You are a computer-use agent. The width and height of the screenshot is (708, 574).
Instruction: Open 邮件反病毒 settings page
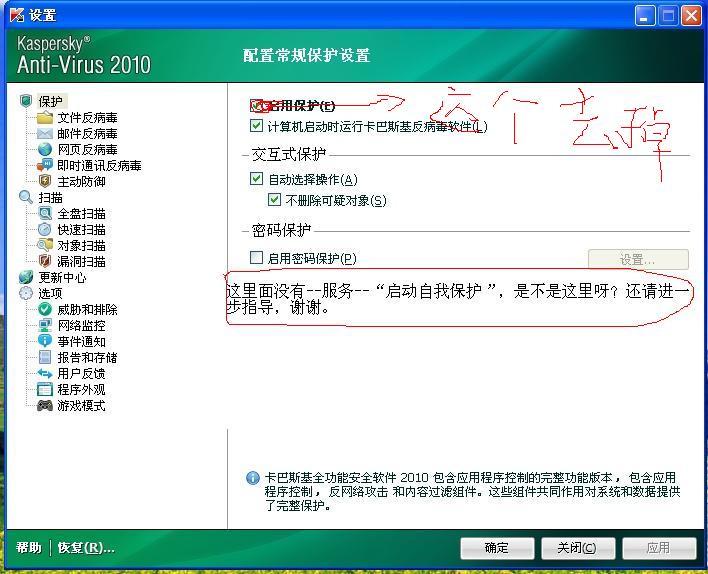click(87, 134)
